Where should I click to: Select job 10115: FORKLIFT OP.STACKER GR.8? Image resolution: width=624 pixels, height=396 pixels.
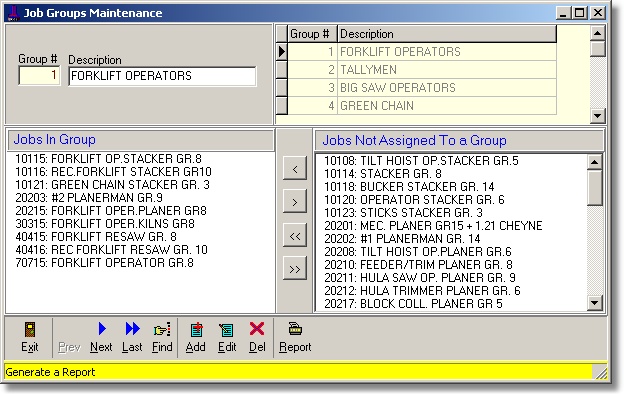coord(108,159)
